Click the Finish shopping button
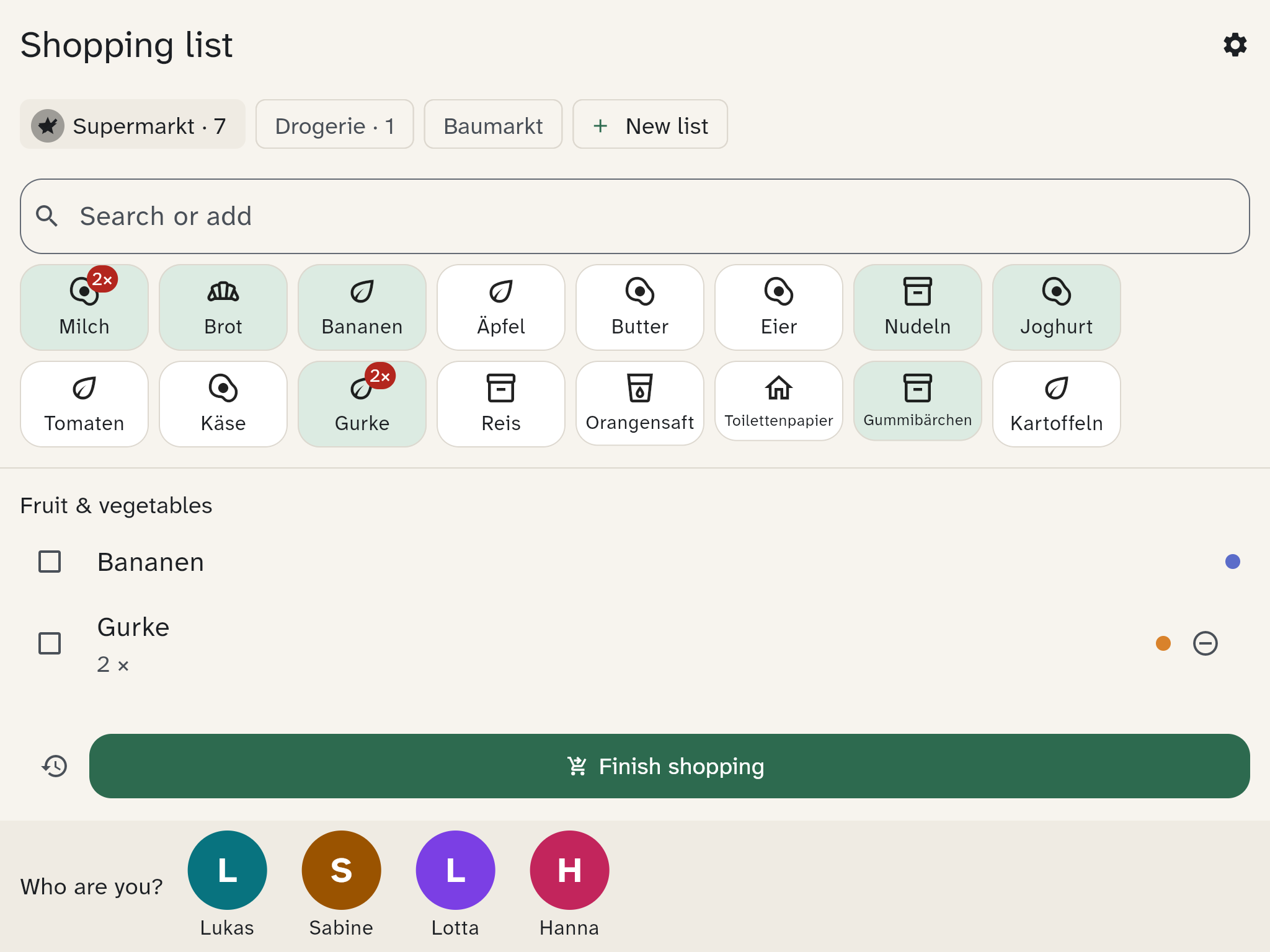Viewport: 1270px width, 952px height. coord(670,766)
